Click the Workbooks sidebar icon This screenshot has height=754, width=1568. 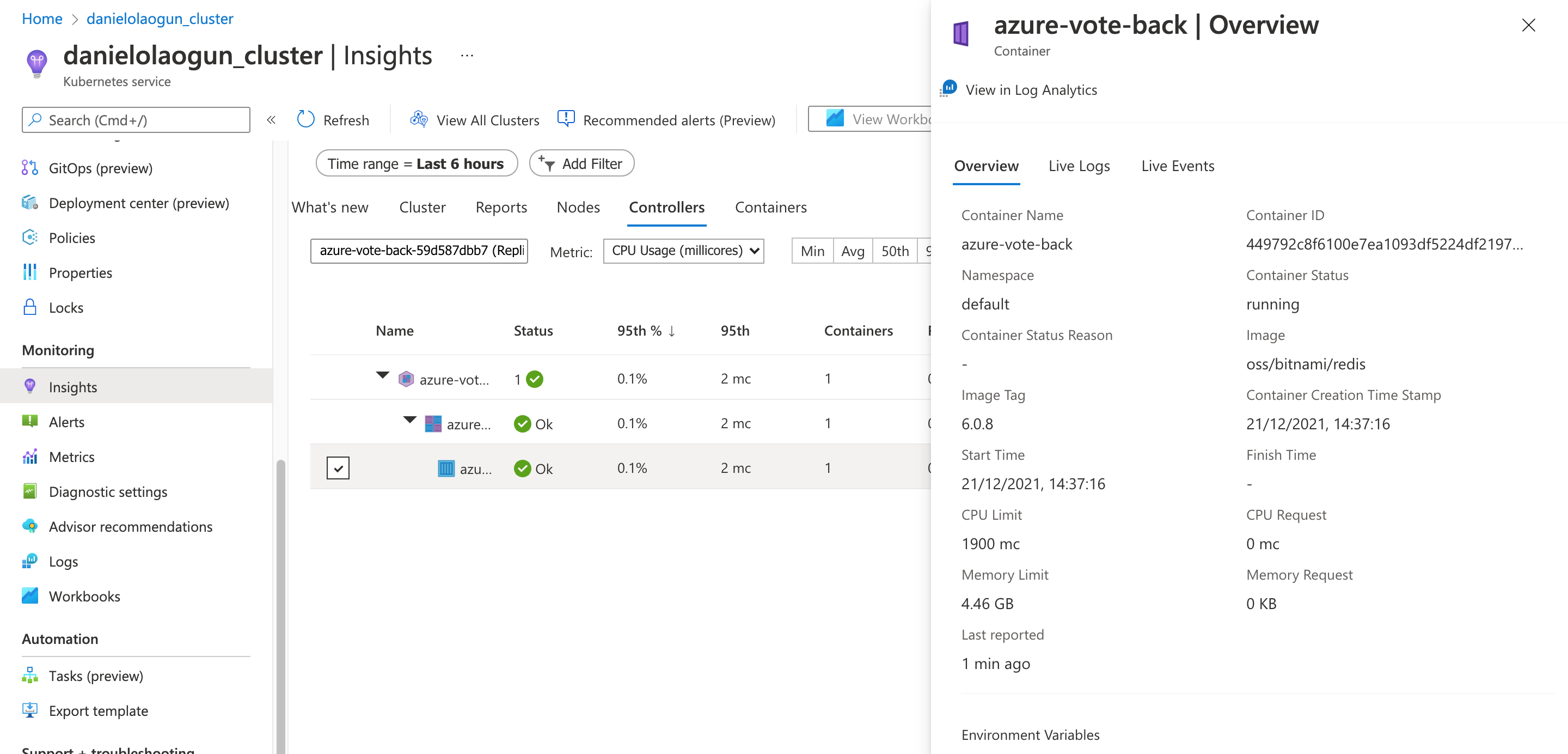29,595
